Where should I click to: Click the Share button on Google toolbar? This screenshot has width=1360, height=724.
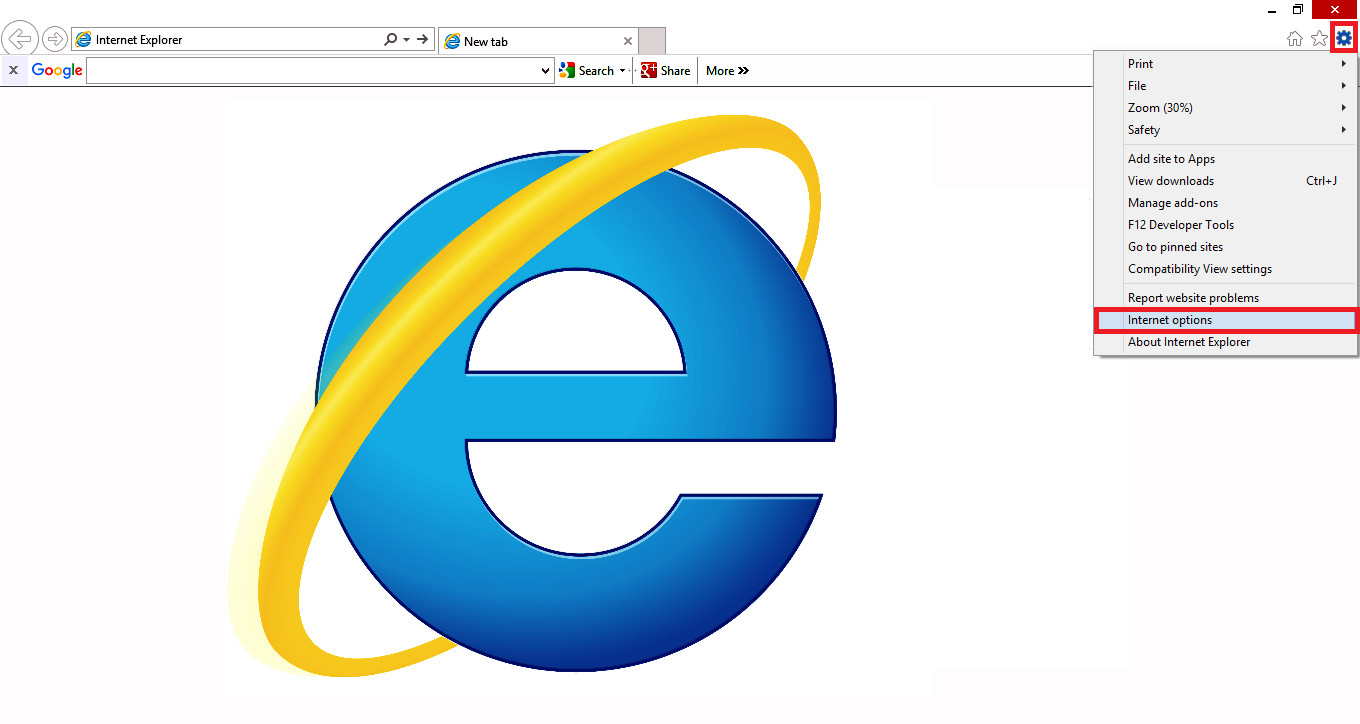[666, 71]
